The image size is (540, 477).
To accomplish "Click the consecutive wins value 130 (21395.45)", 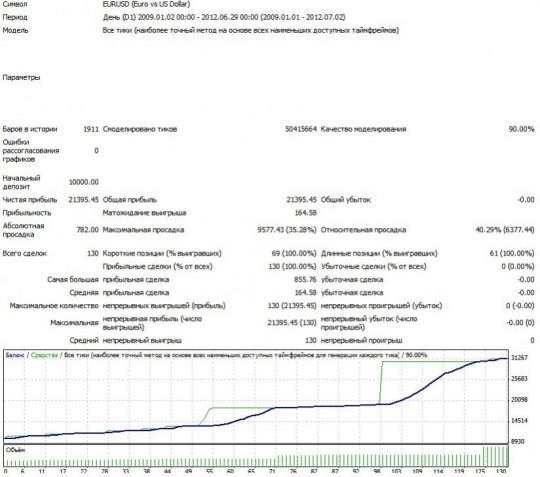I will point(292,306).
